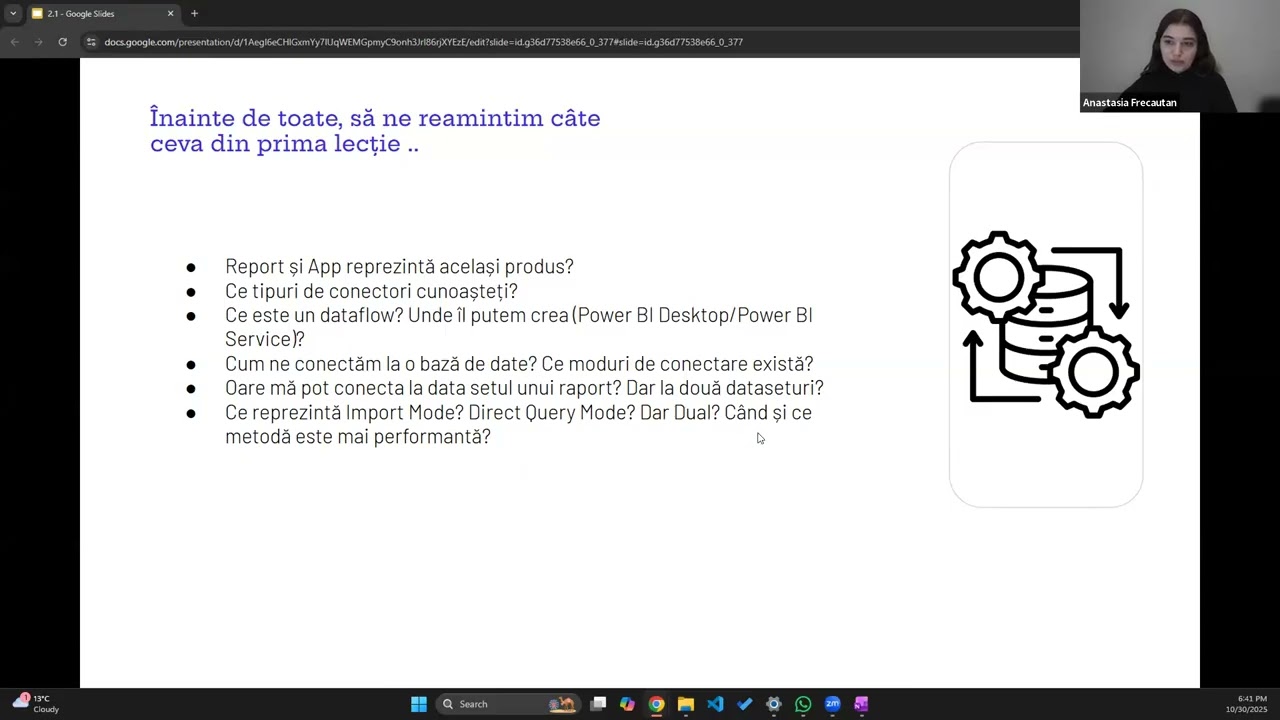
Task: Click the 'Ce este un dataflow?' bullet
Action: [518, 327]
